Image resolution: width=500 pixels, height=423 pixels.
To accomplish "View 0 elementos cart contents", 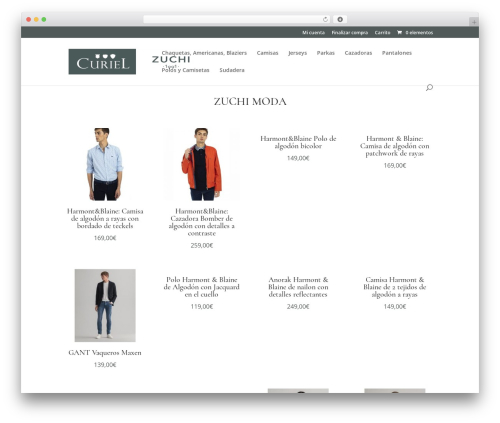I will pyautogui.click(x=419, y=32).
